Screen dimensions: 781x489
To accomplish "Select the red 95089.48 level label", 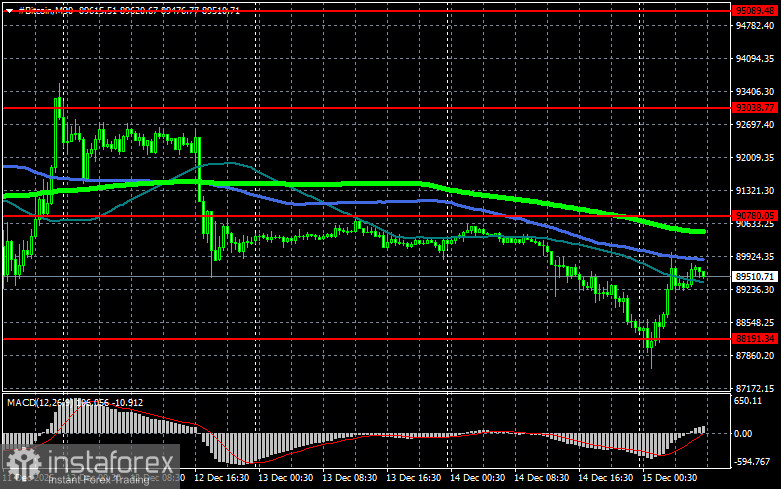I will [x=755, y=10].
